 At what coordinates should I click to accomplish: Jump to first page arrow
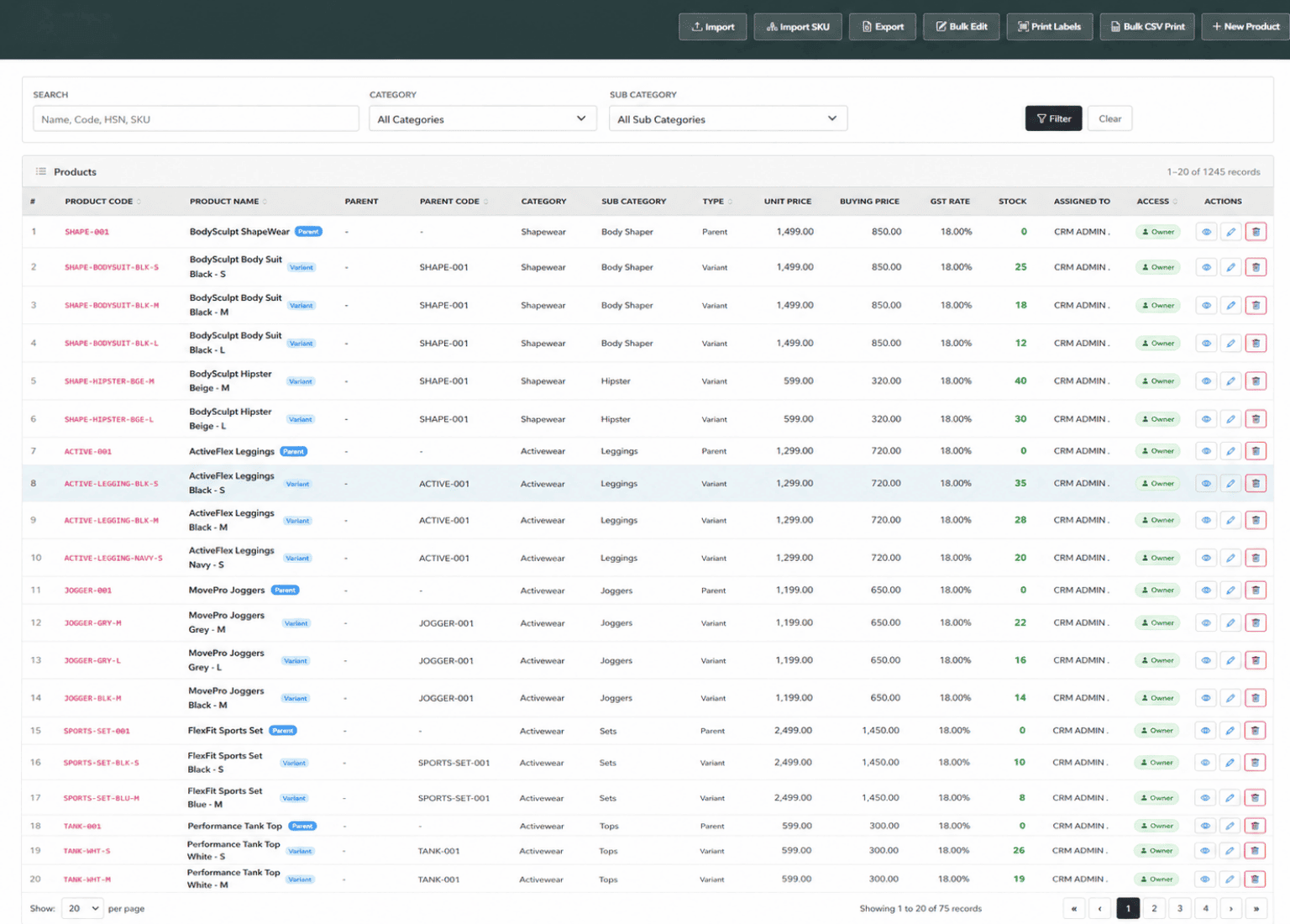[1074, 908]
